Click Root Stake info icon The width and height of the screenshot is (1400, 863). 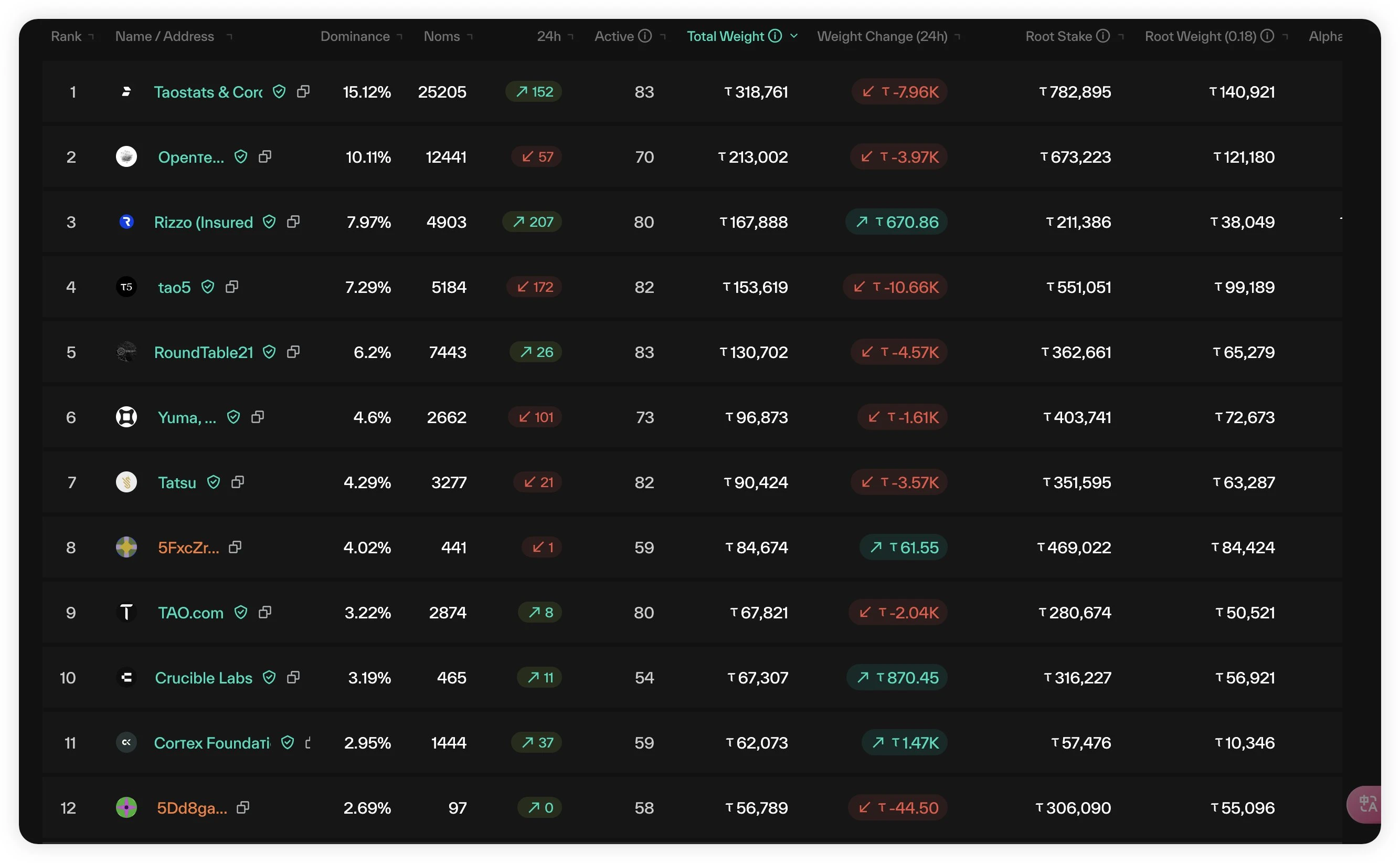tap(1104, 36)
